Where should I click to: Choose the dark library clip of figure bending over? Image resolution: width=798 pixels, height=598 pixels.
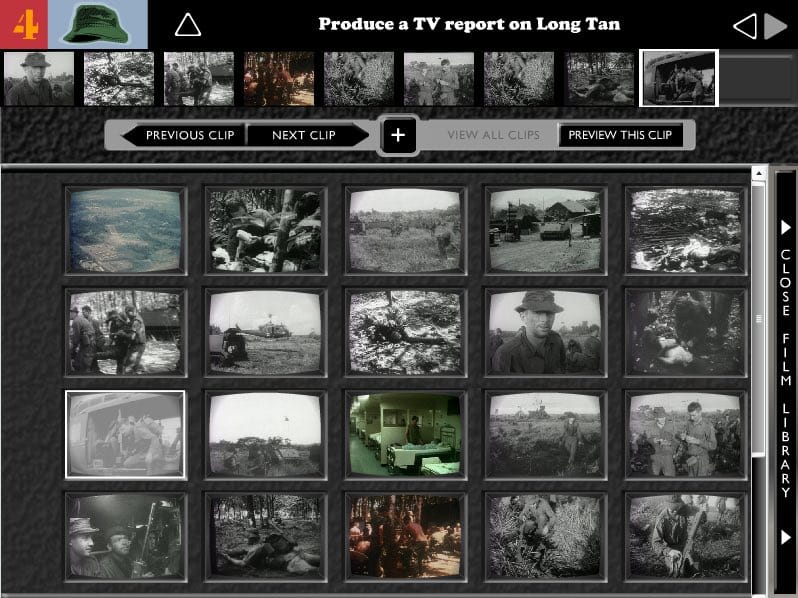pos(686,332)
